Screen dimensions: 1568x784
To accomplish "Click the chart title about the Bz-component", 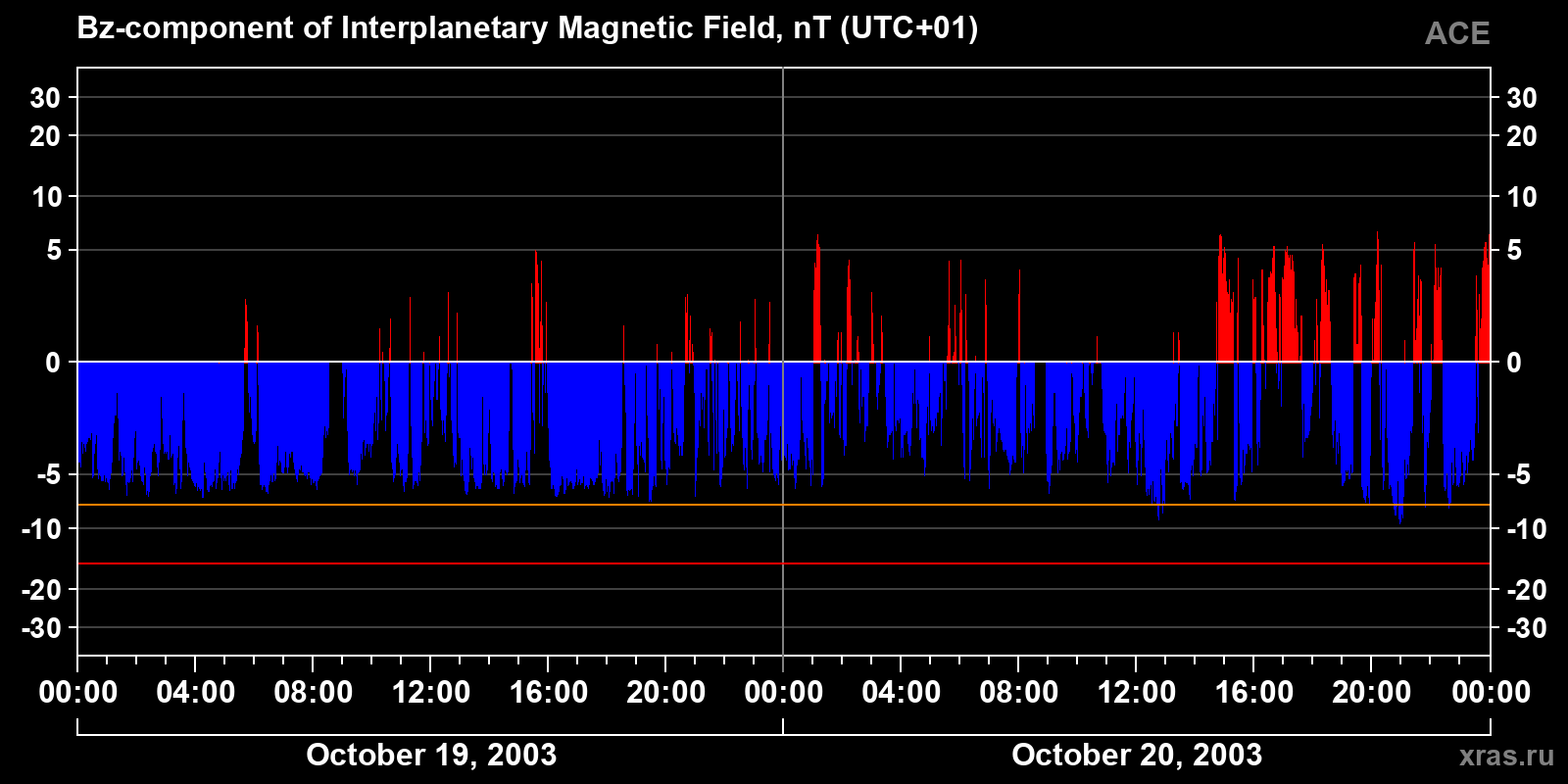I will [x=527, y=28].
